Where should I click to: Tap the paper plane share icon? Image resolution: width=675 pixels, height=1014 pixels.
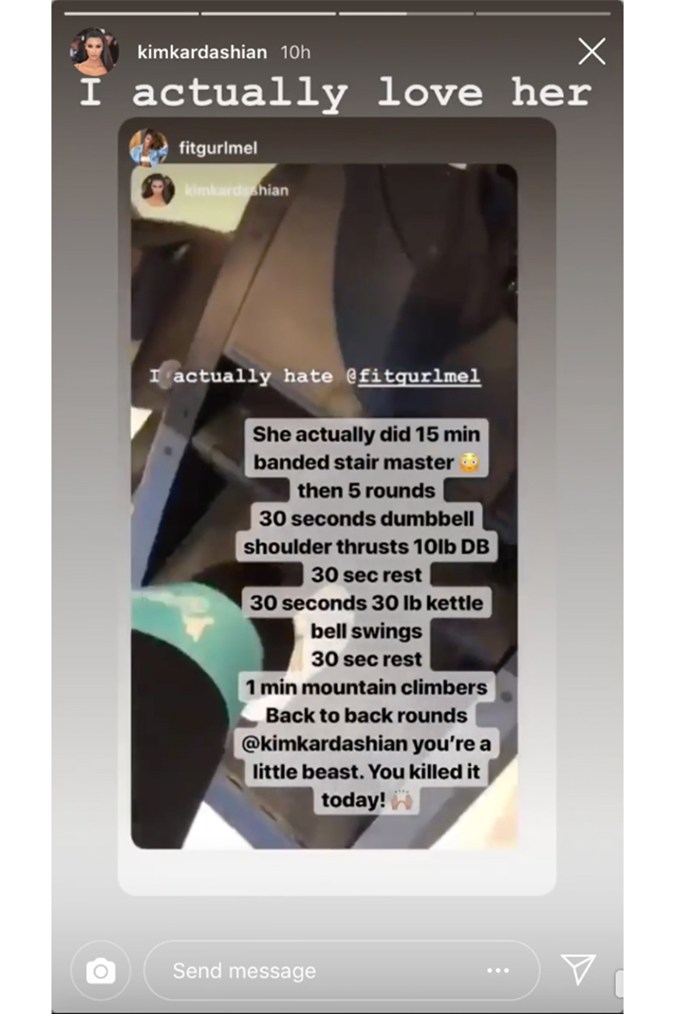click(x=578, y=969)
